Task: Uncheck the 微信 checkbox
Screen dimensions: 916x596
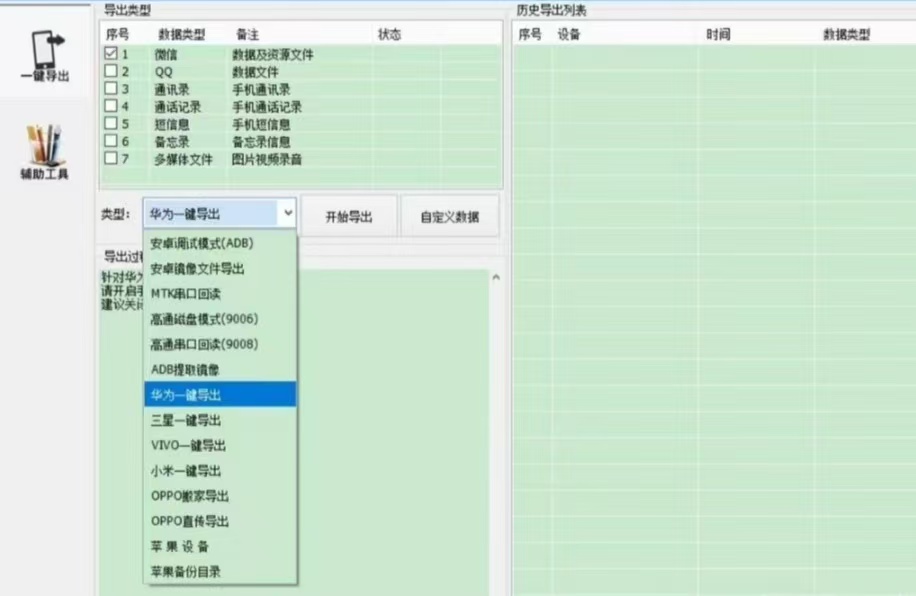Action: (x=111, y=54)
